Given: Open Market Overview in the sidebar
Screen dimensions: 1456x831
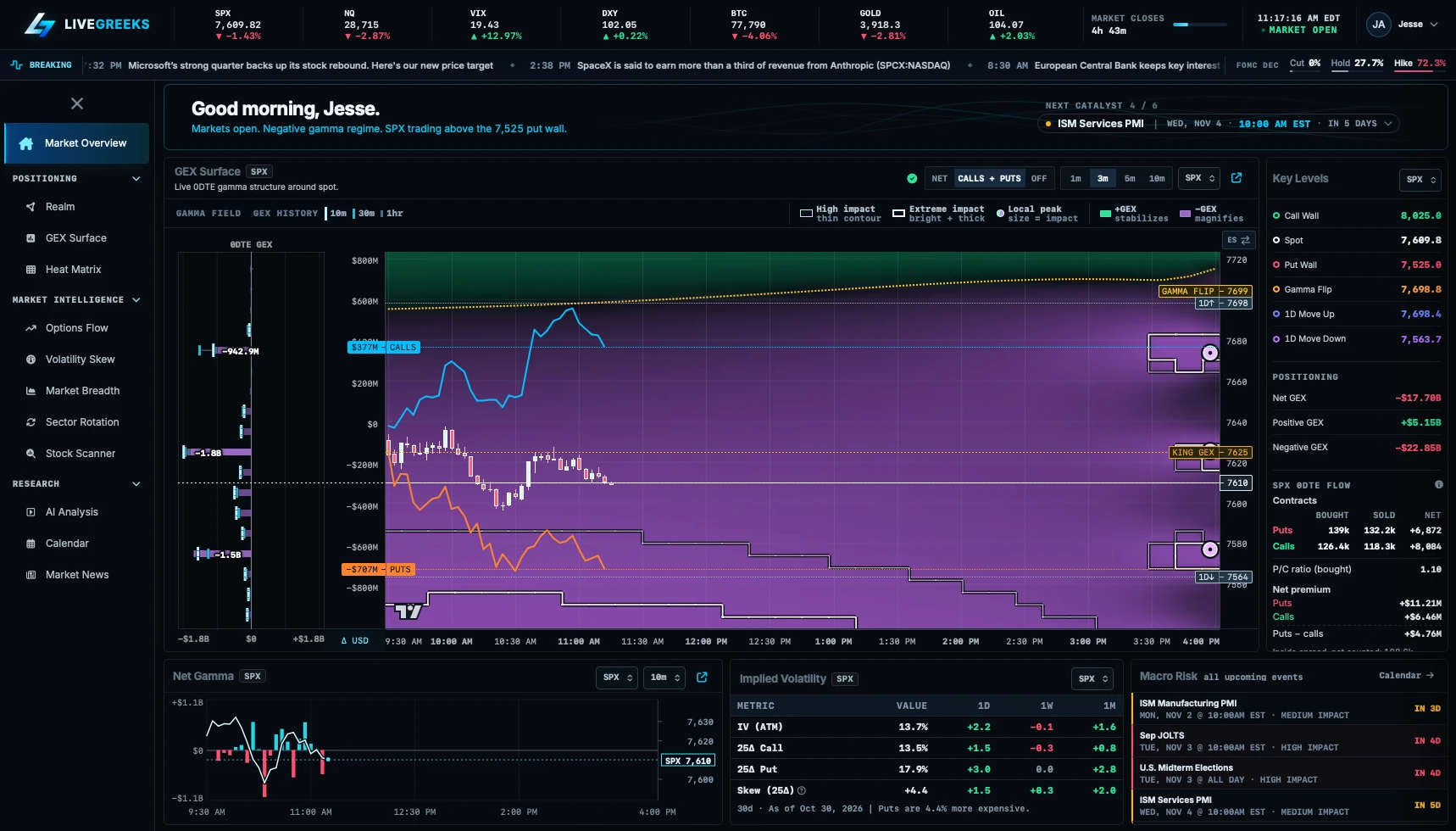Looking at the screenshot, I should pyautogui.click(x=77, y=143).
